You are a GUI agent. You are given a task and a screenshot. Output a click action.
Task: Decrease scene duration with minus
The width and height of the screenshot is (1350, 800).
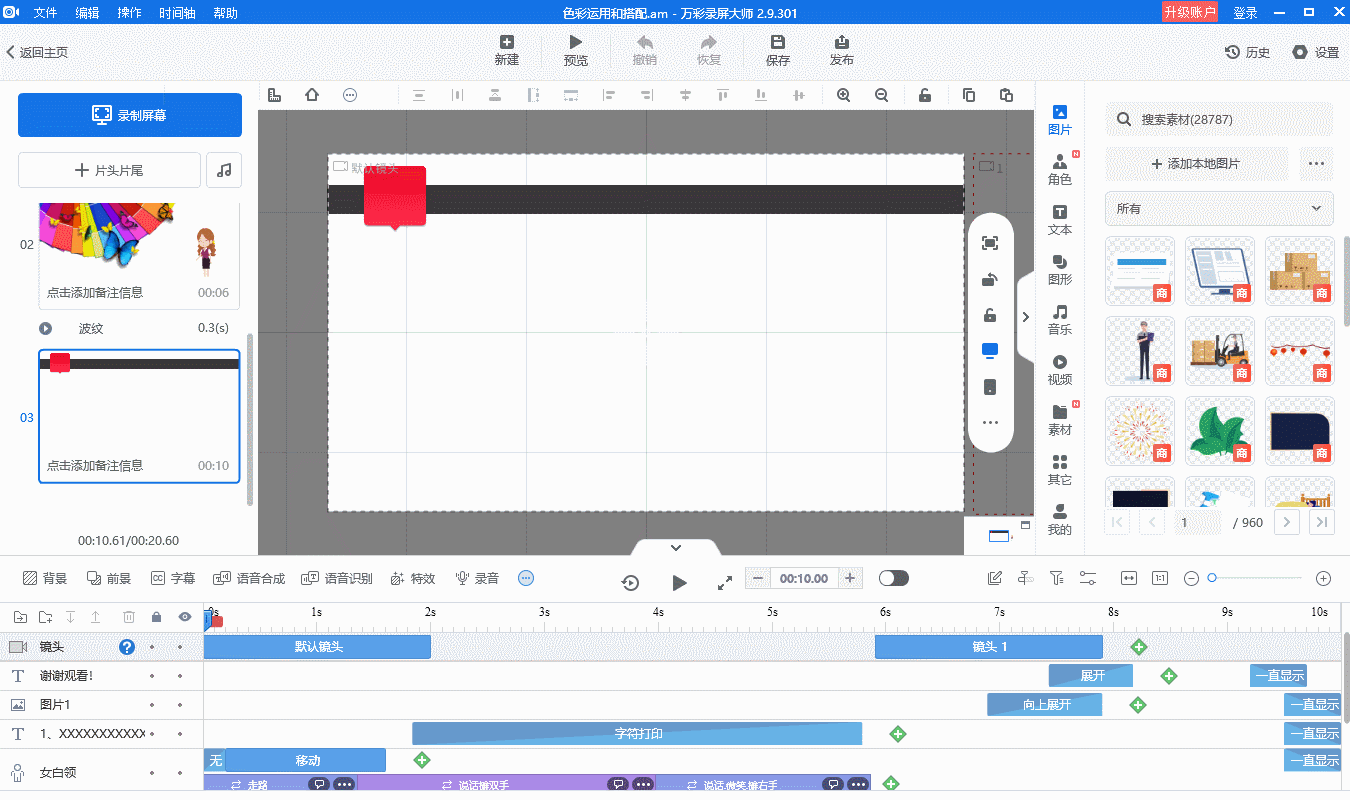coord(759,578)
